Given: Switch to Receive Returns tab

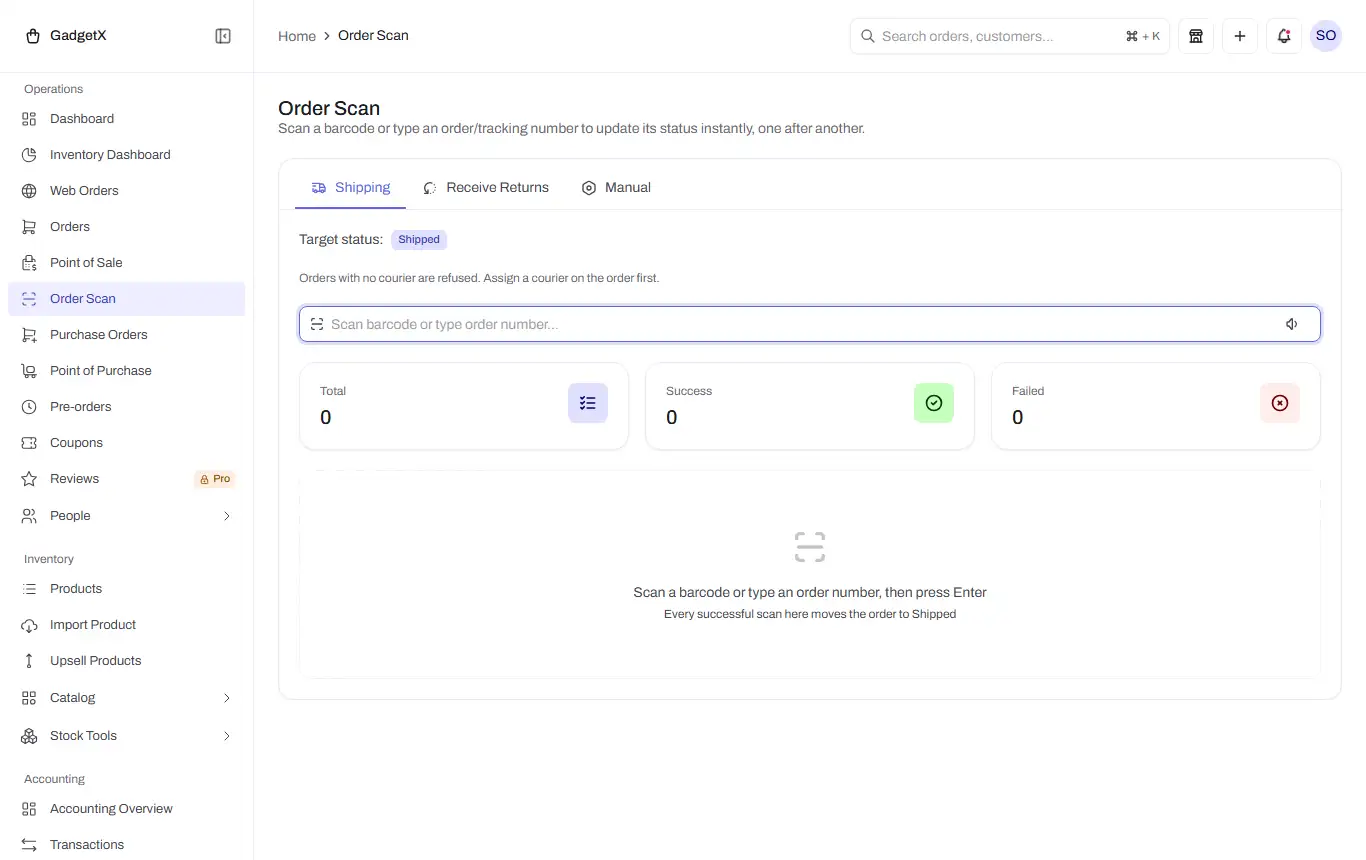Looking at the screenshot, I should 486,188.
